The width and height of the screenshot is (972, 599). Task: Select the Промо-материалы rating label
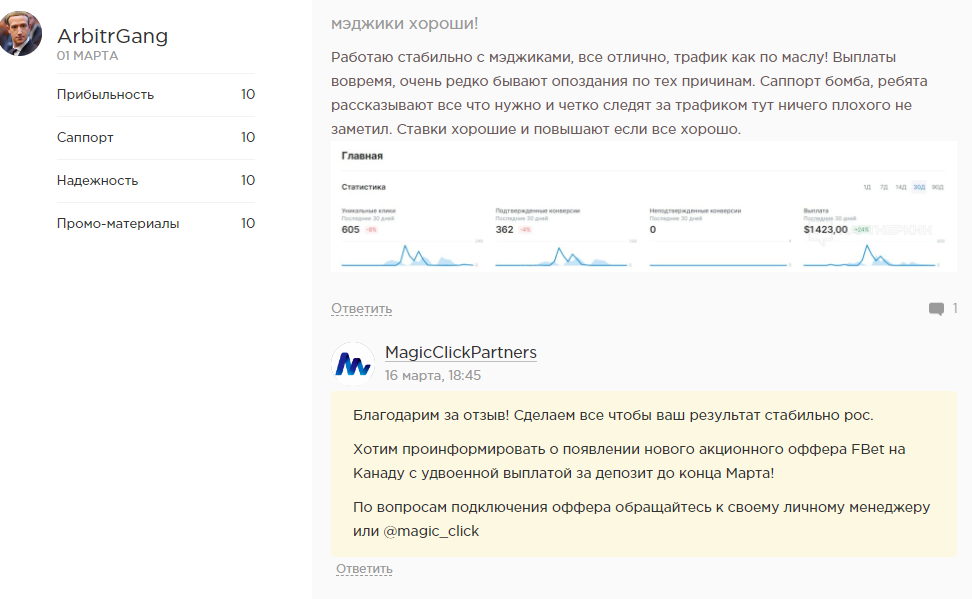pyautogui.click(x=118, y=223)
